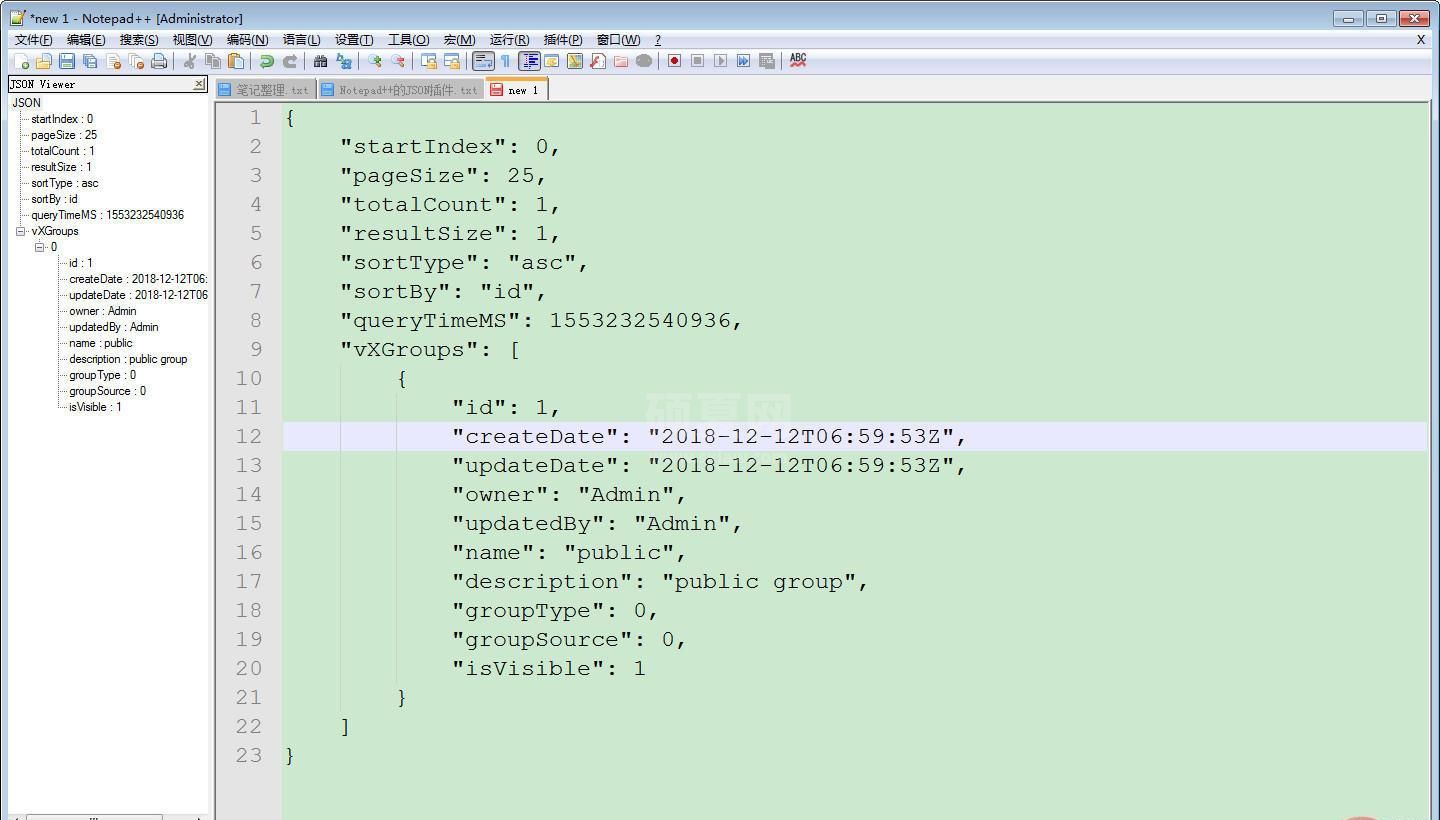Toggle indent guide toolbar button
This screenshot has height=820, width=1440.
coord(529,61)
